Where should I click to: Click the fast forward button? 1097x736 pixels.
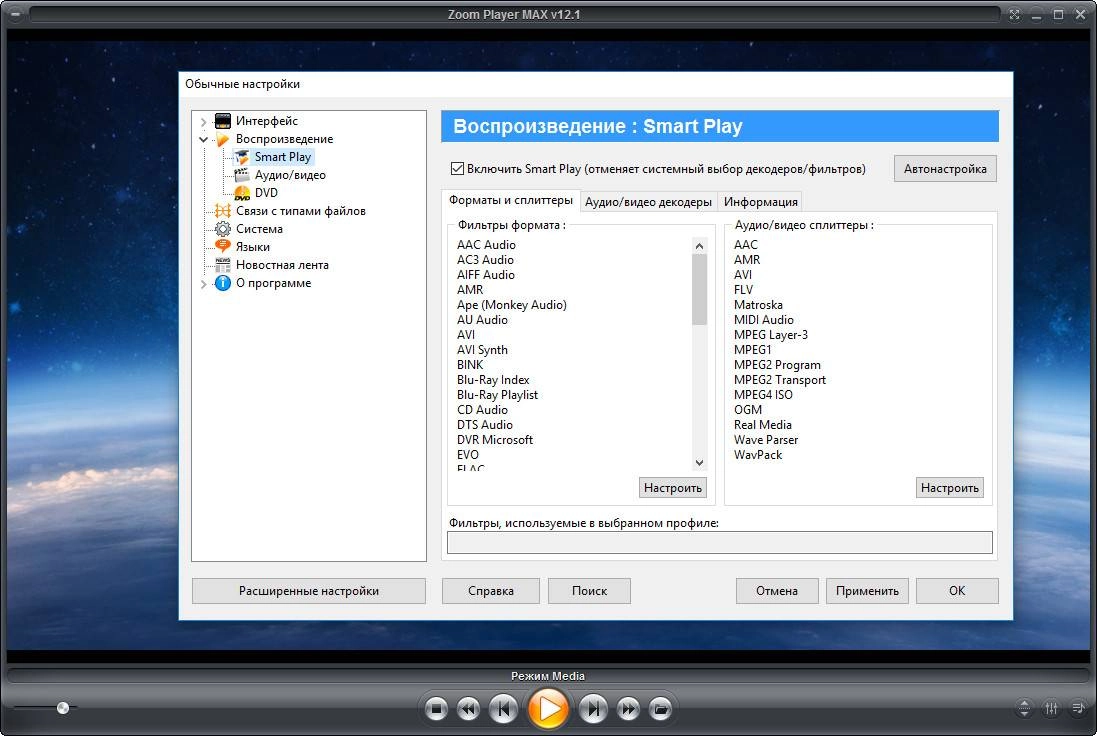tap(628, 709)
